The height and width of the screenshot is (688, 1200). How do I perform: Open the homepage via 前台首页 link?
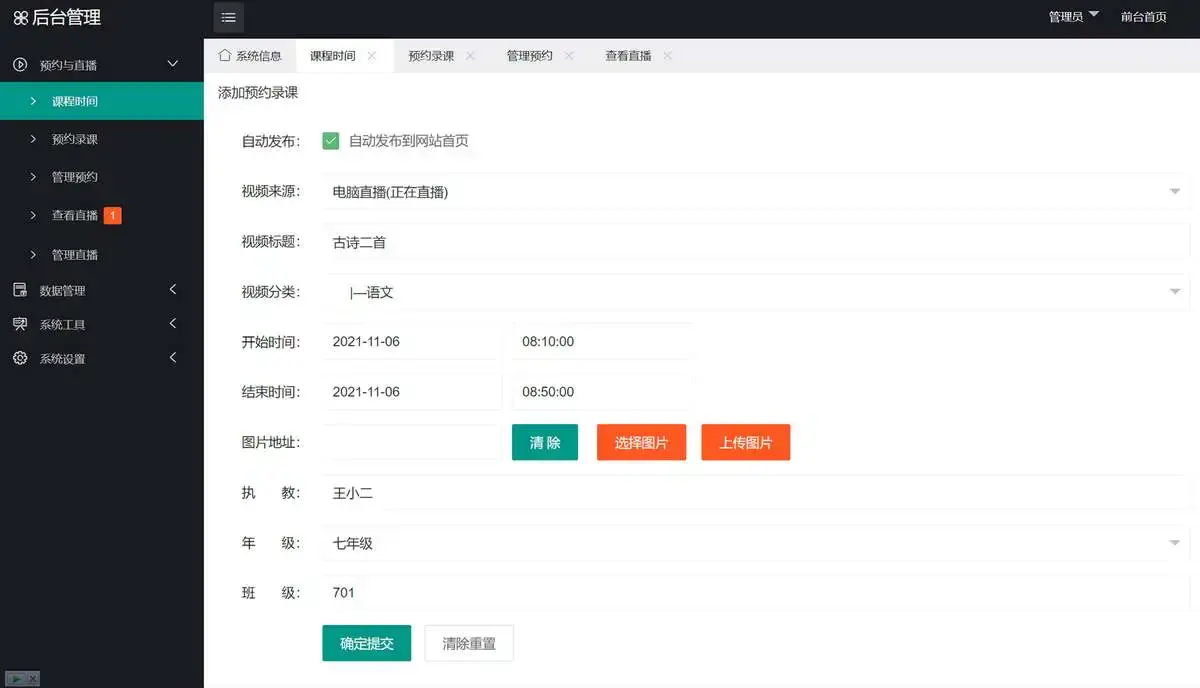tap(1145, 17)
